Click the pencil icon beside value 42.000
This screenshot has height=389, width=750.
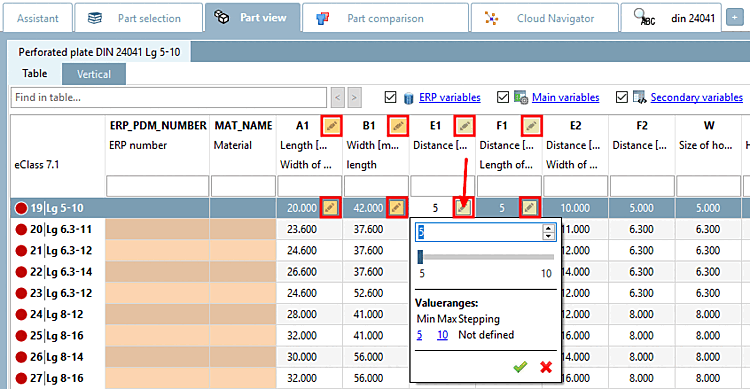tap(397, 208)
